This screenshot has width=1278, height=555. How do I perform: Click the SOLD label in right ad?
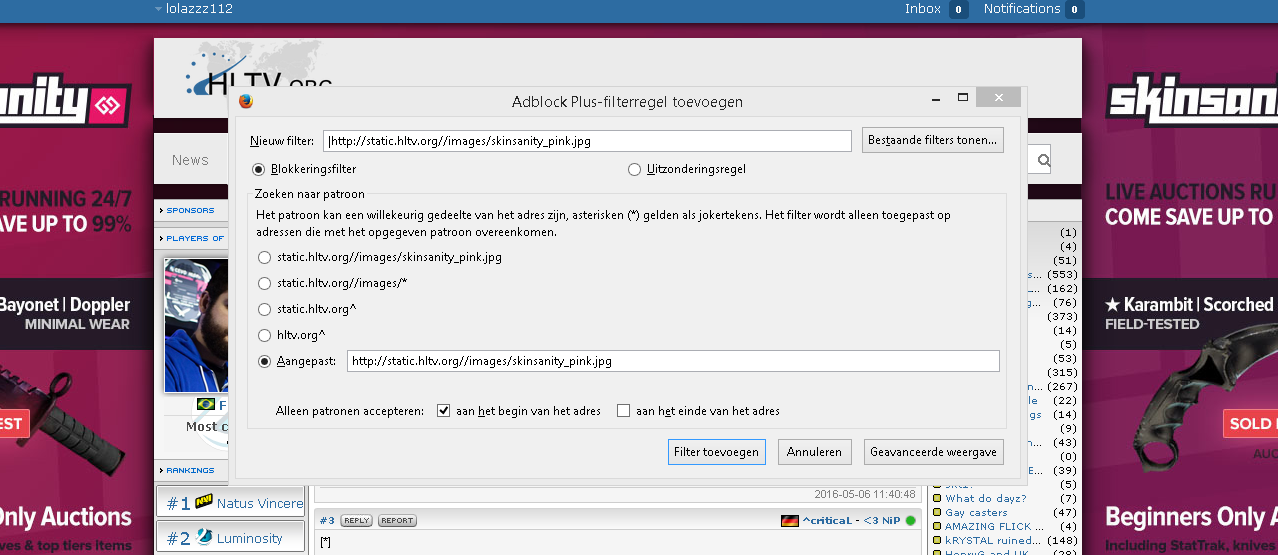tap(1250, 423)
